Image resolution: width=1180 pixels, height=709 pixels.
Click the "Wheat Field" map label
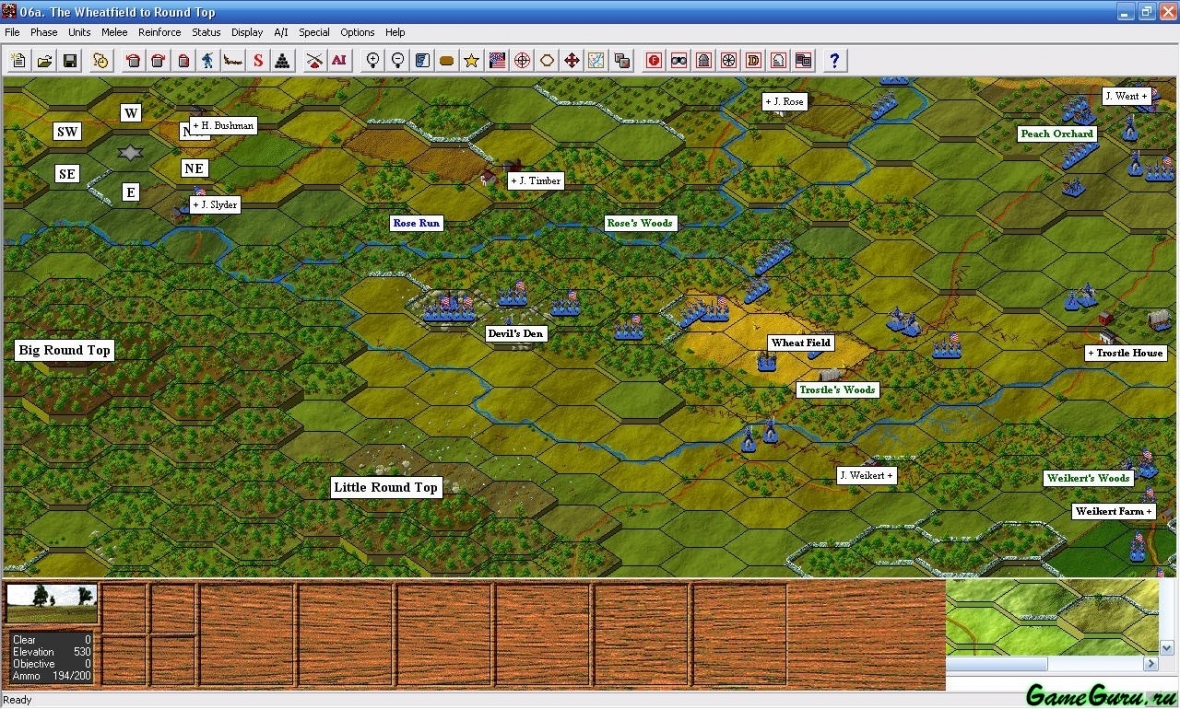pyautogui.click(x=801, y=342)
